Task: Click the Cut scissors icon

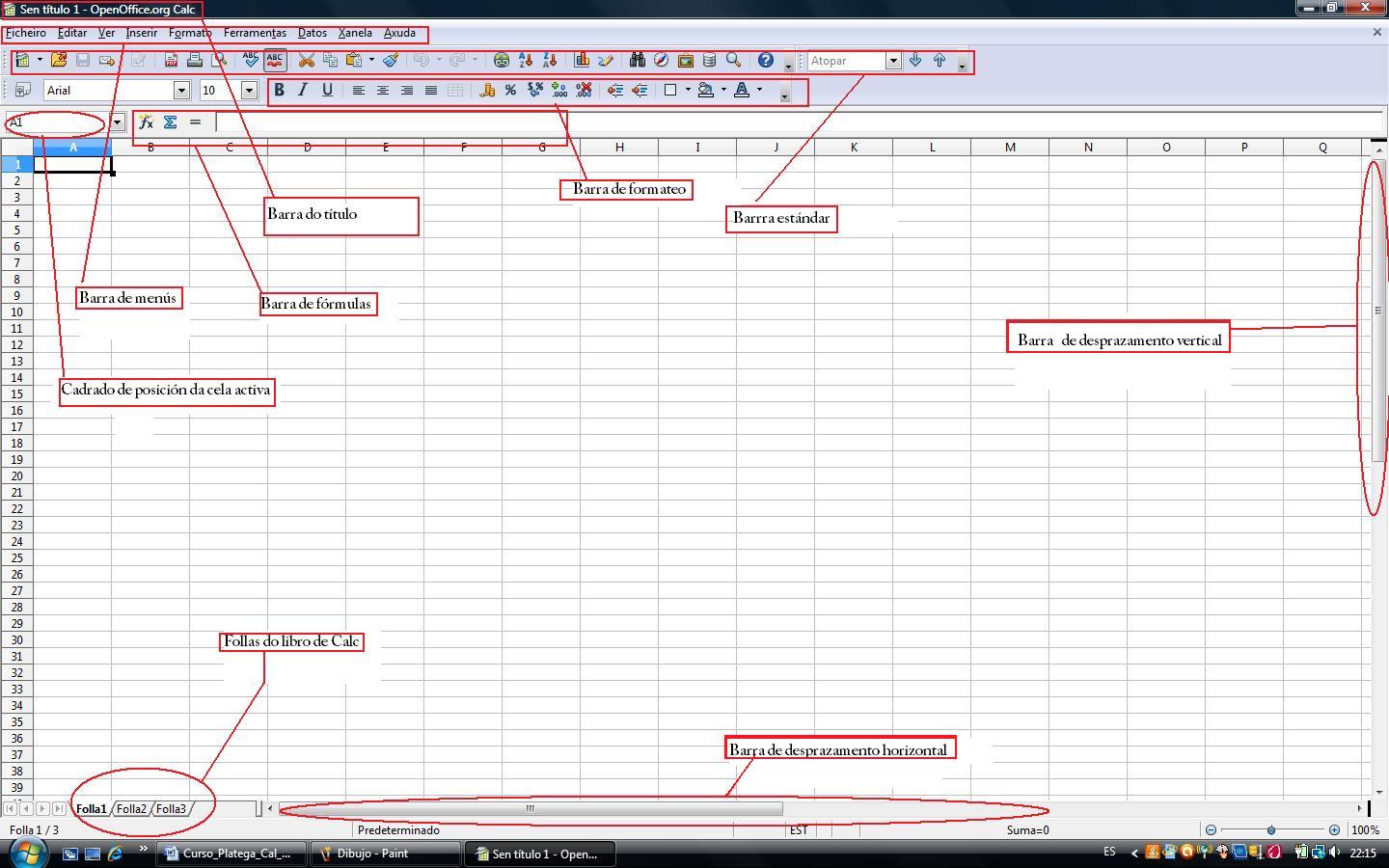Action: (307, 61)
